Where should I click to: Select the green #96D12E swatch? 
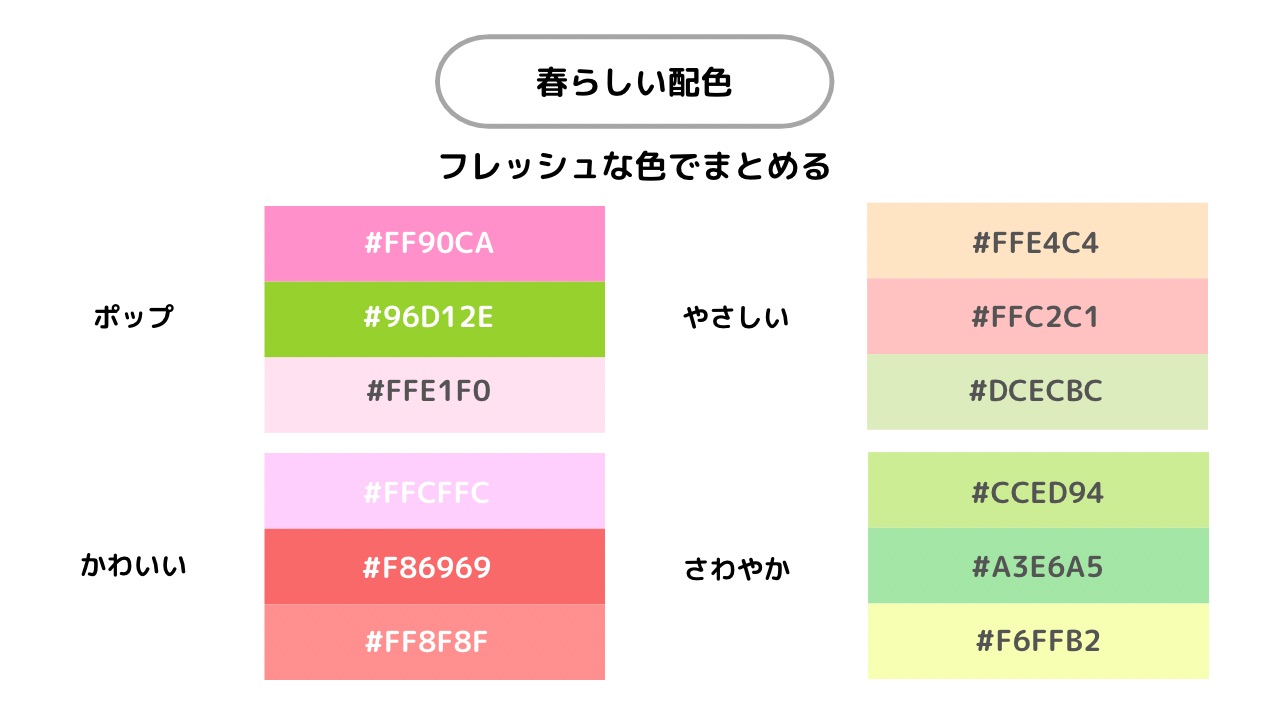pos(434,319)
